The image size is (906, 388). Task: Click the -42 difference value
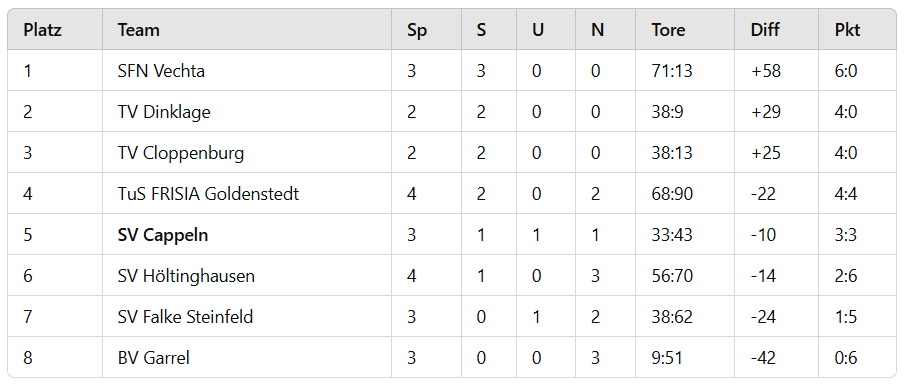click(x=763, y=358)
